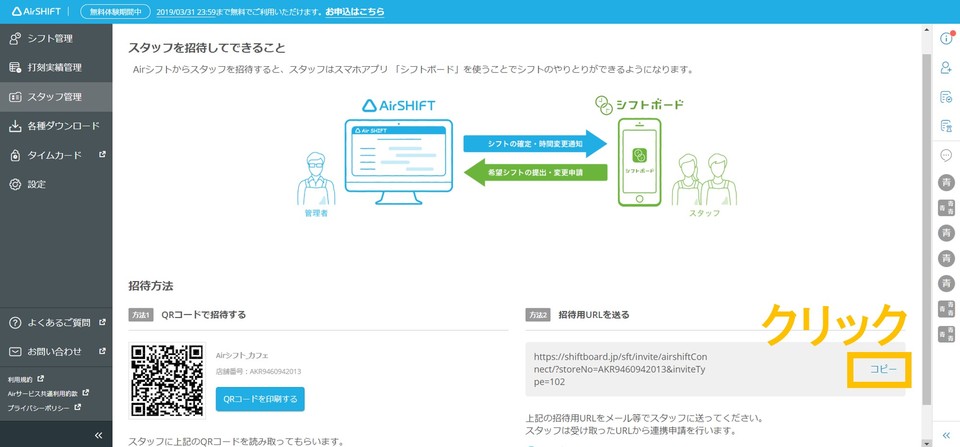
Task: Open タイムカード menu item
Action: point(56,156)
